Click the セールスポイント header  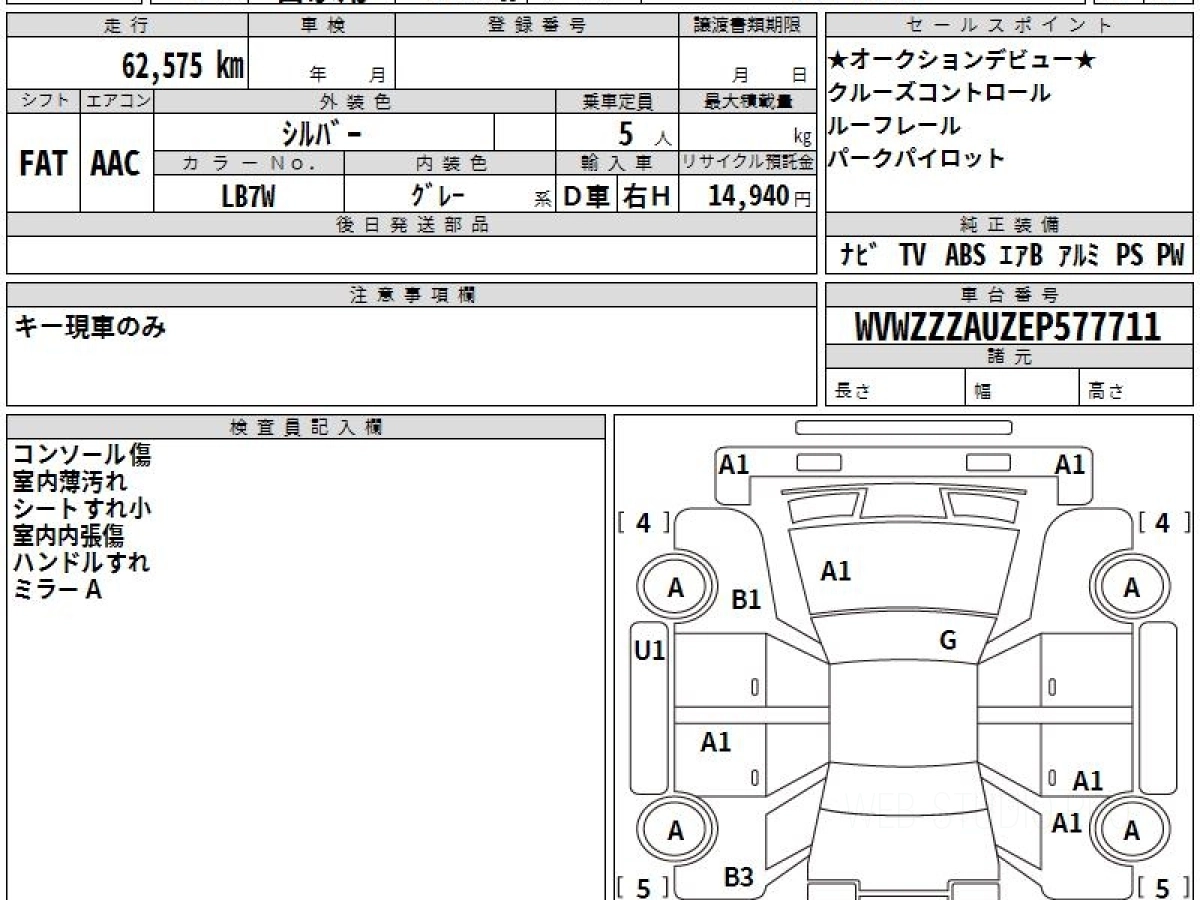[x=1009, y=26]
